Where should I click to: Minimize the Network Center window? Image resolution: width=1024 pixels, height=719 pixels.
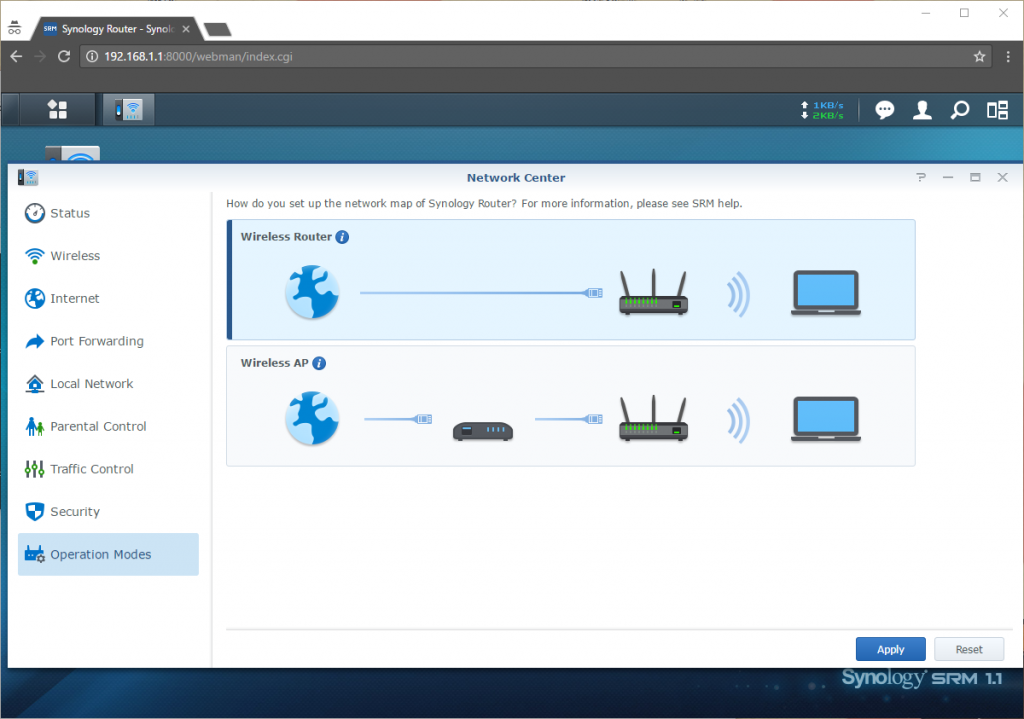coord(948,178)
